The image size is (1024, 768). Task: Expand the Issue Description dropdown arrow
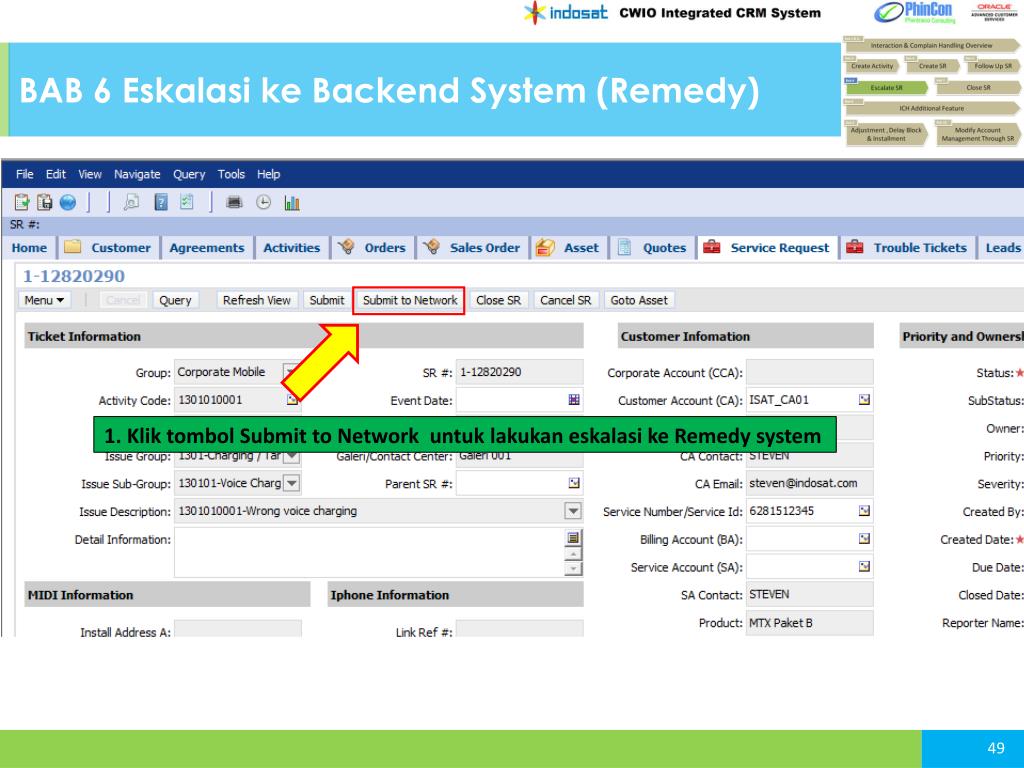point(573,511)
